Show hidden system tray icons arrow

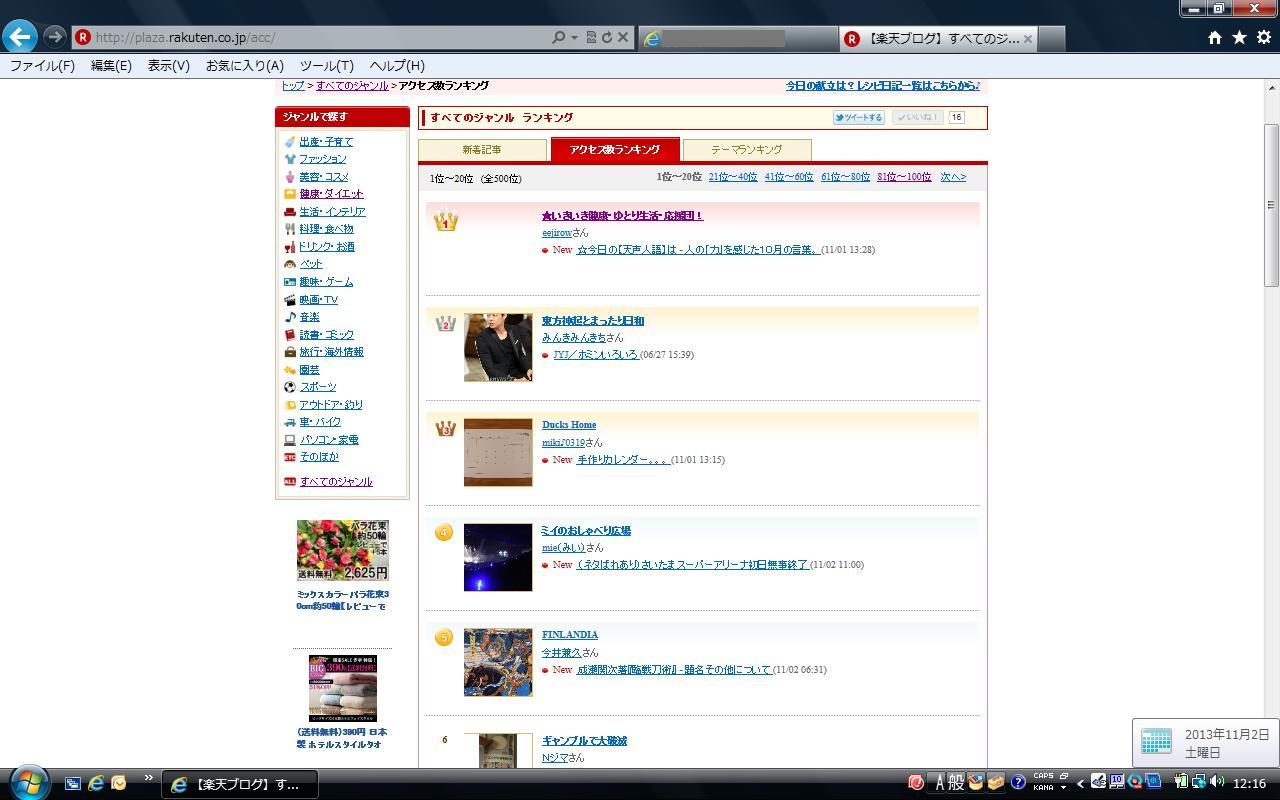coord(1080,783)
